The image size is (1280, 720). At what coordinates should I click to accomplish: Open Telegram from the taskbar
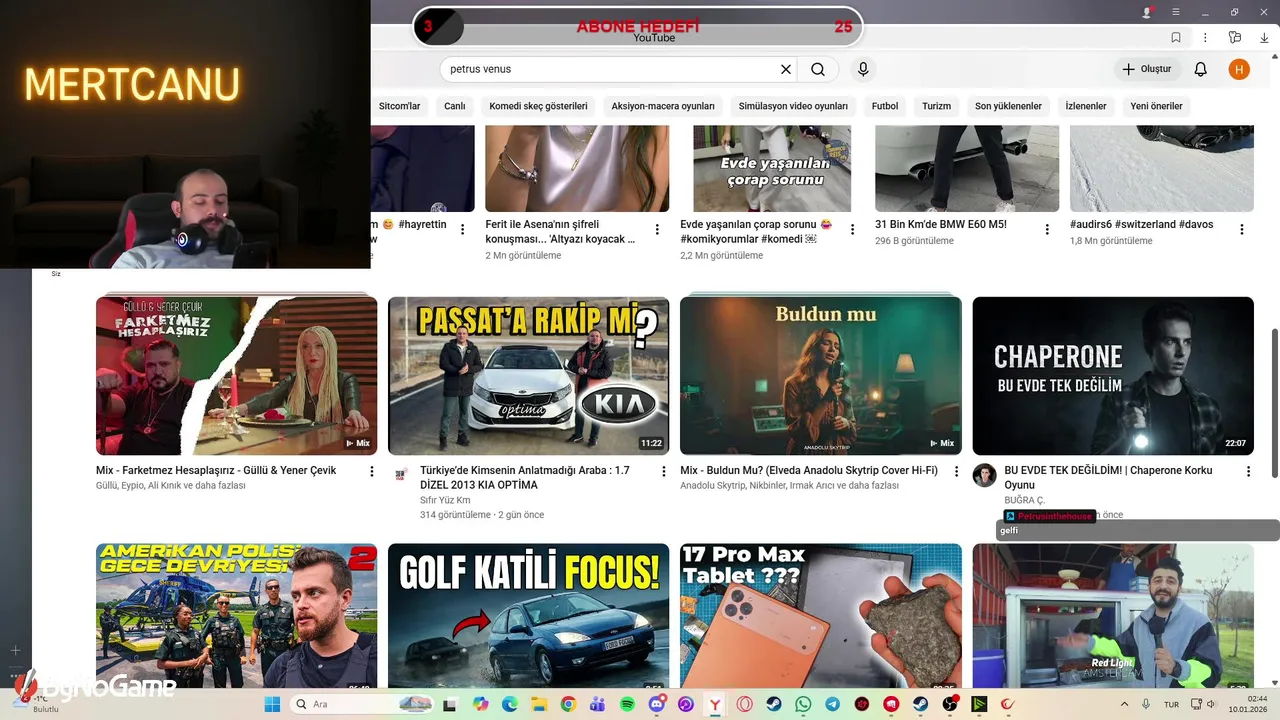tap(832, 704)
